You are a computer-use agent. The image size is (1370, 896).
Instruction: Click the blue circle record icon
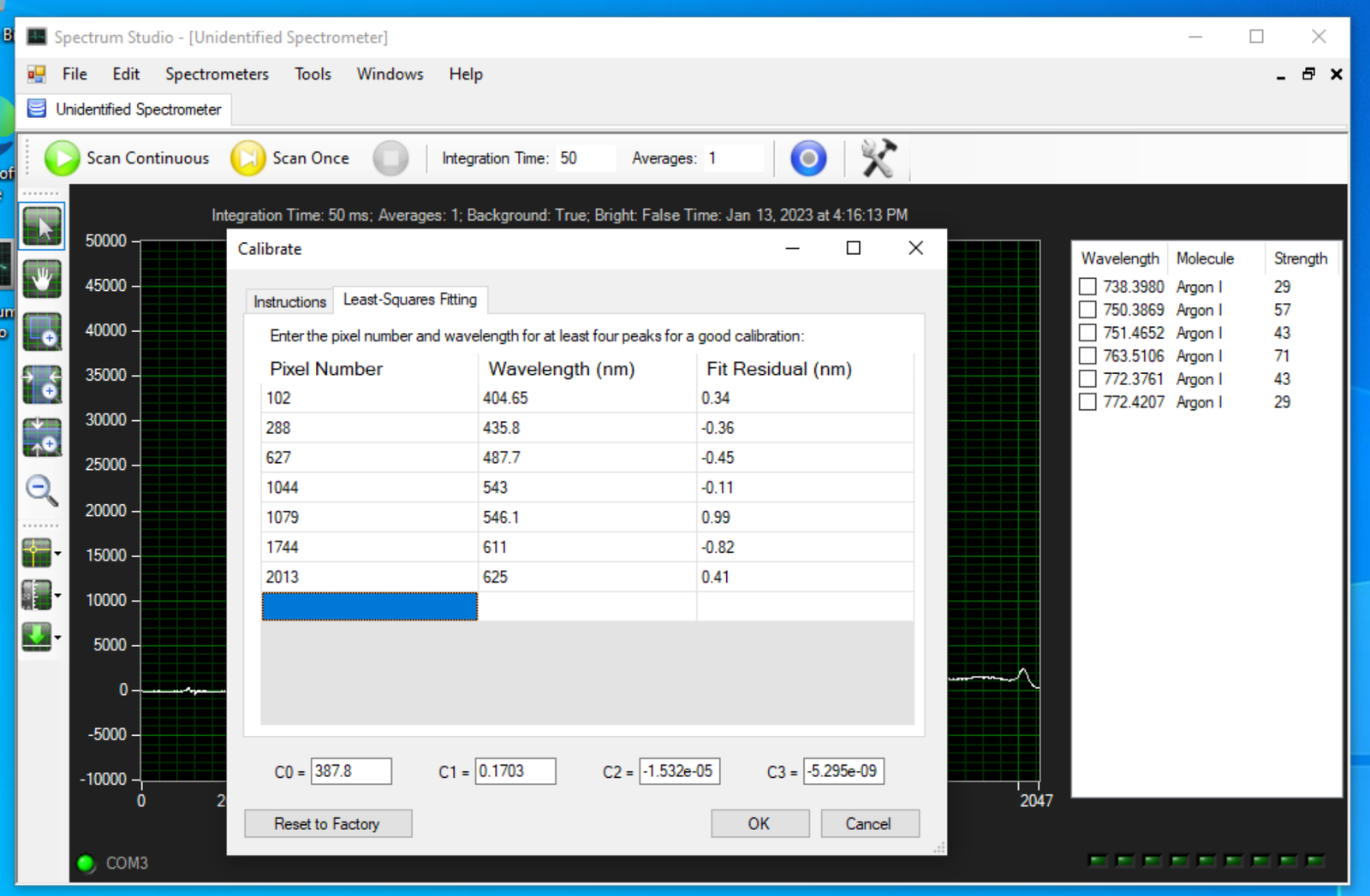click(x=807, y=158)
